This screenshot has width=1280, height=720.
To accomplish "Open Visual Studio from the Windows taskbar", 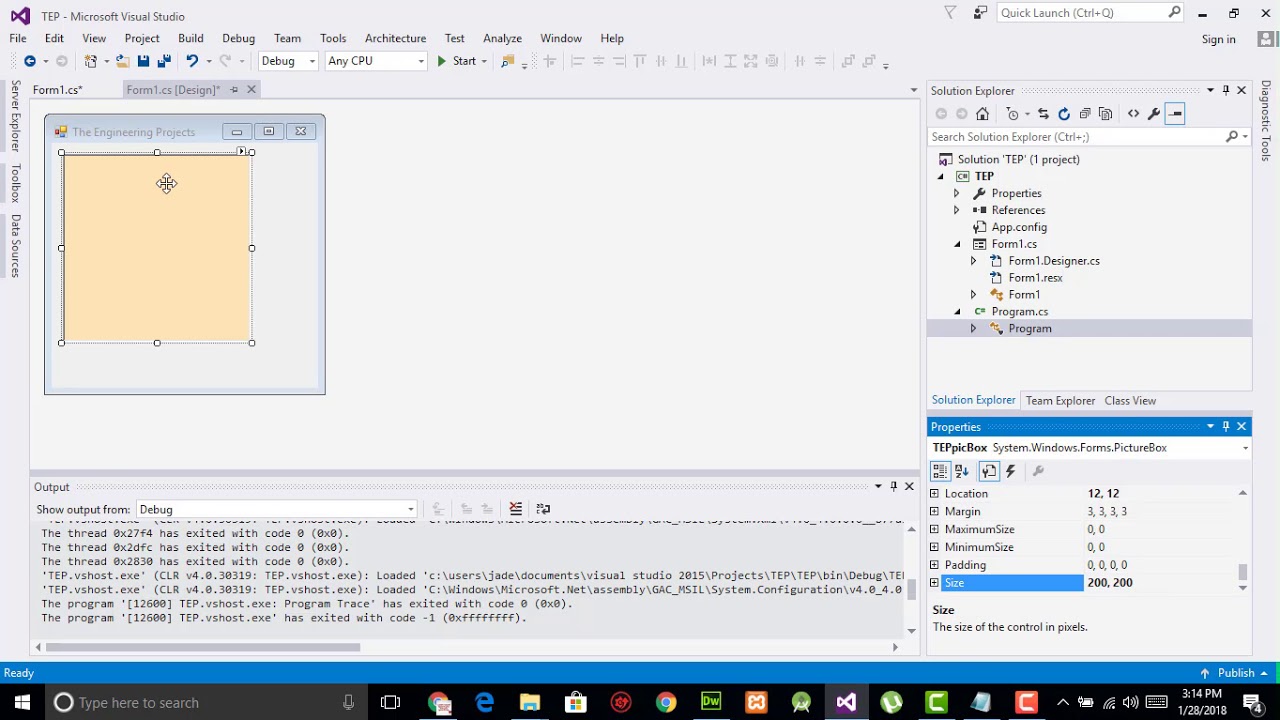I will [x=846, y=702].
